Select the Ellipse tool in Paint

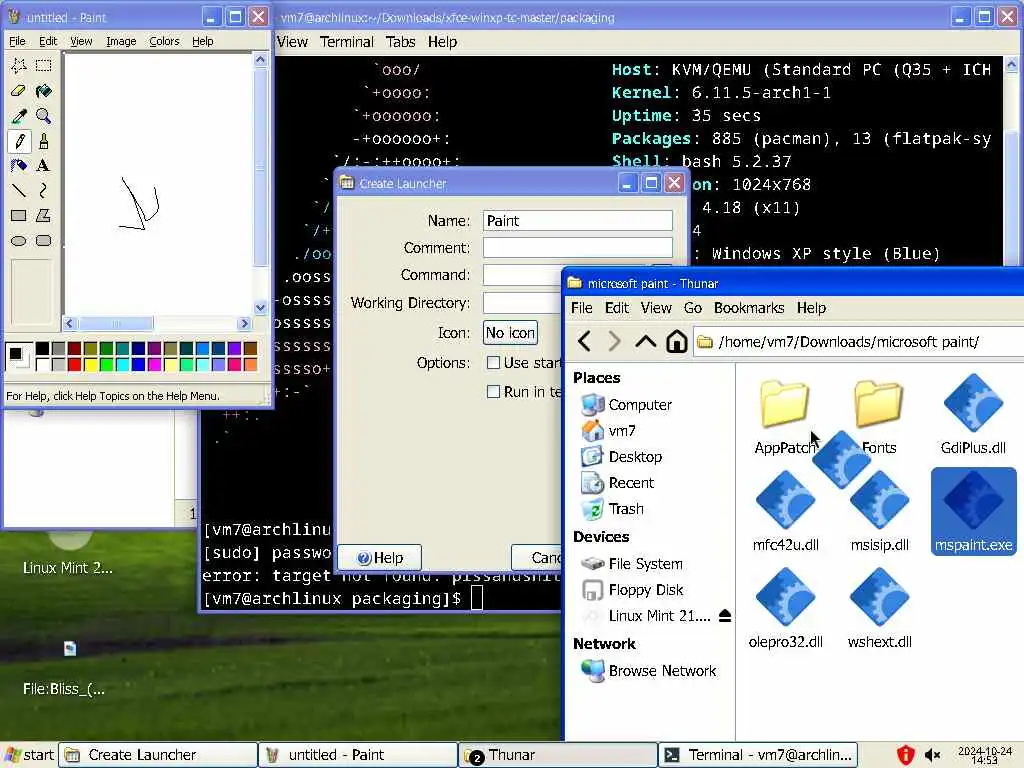point(19,240)
